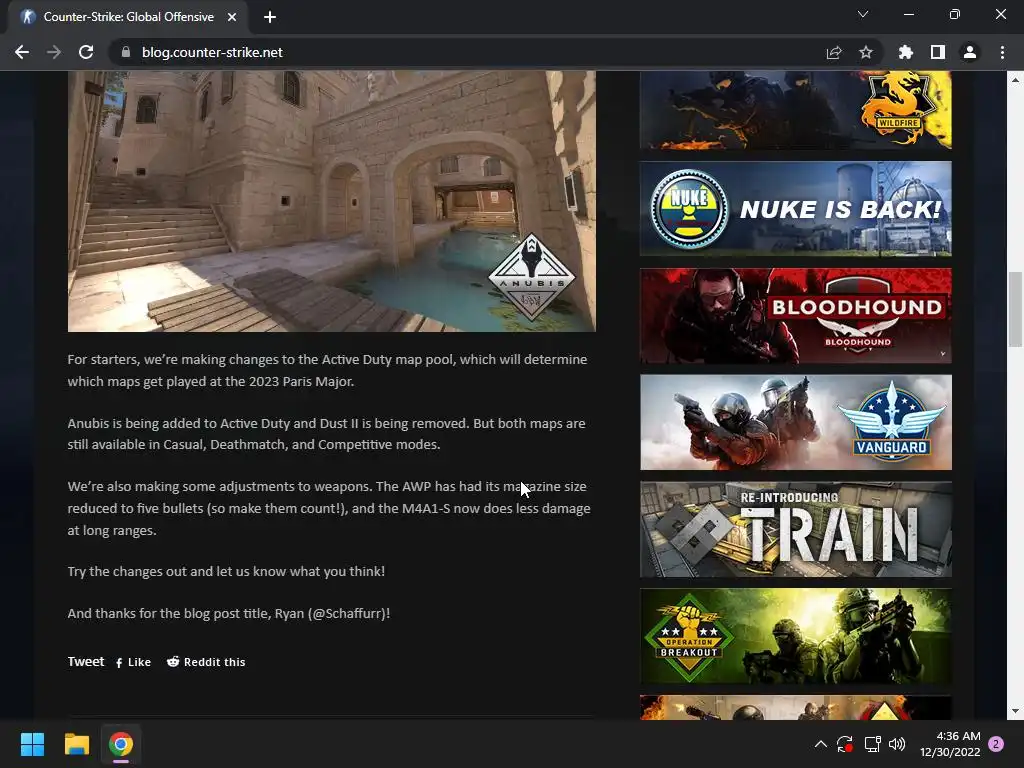Share the post via Reddit this
The width and height of the screenshot is (1024, 768).
[x=206, y=662]
